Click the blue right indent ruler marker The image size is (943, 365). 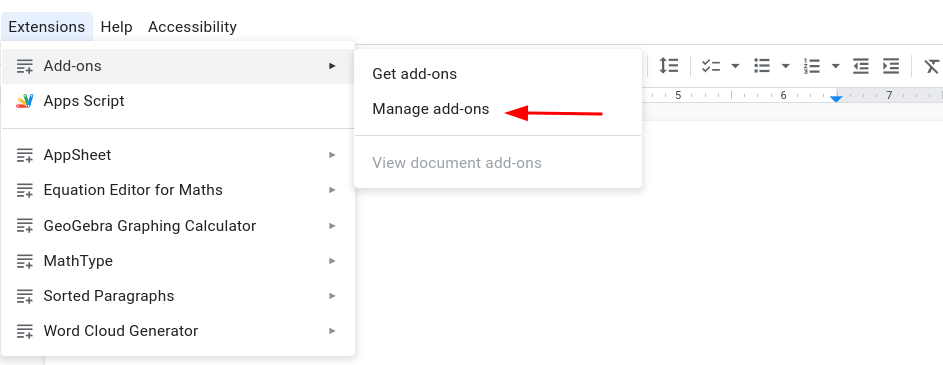tap(836, 98)
